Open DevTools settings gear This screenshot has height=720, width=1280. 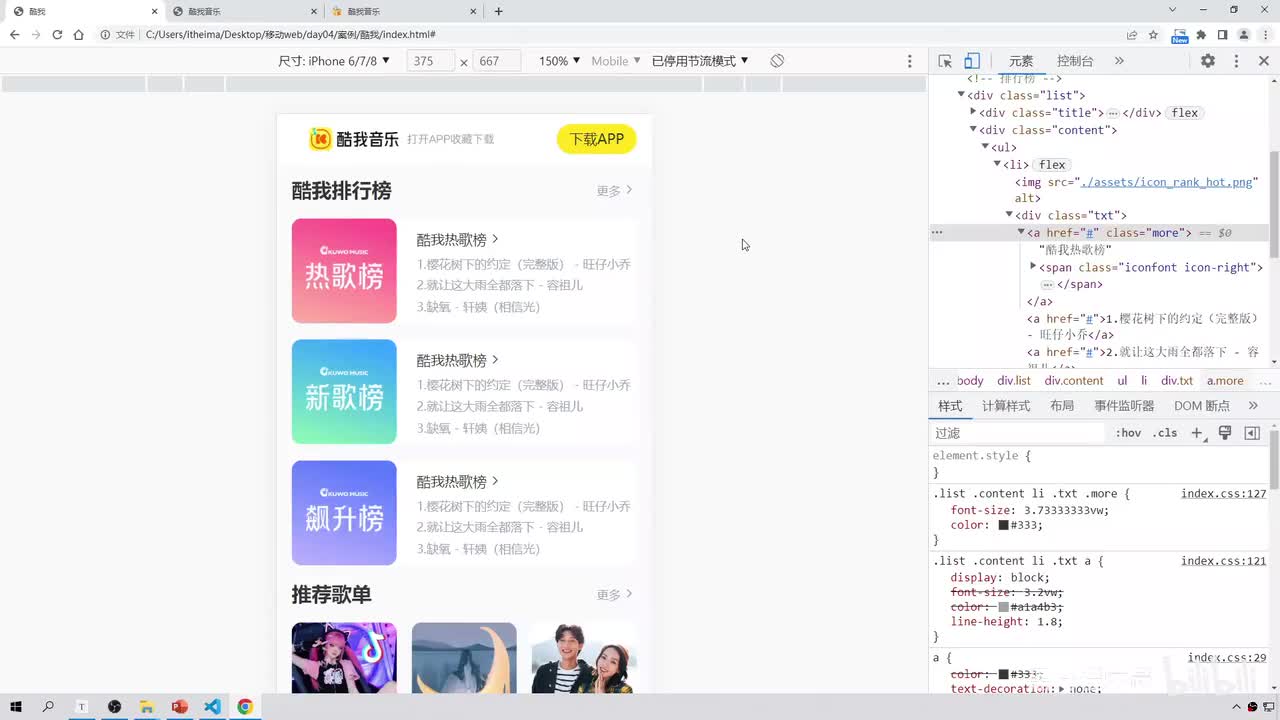[x=1208, y=61]
